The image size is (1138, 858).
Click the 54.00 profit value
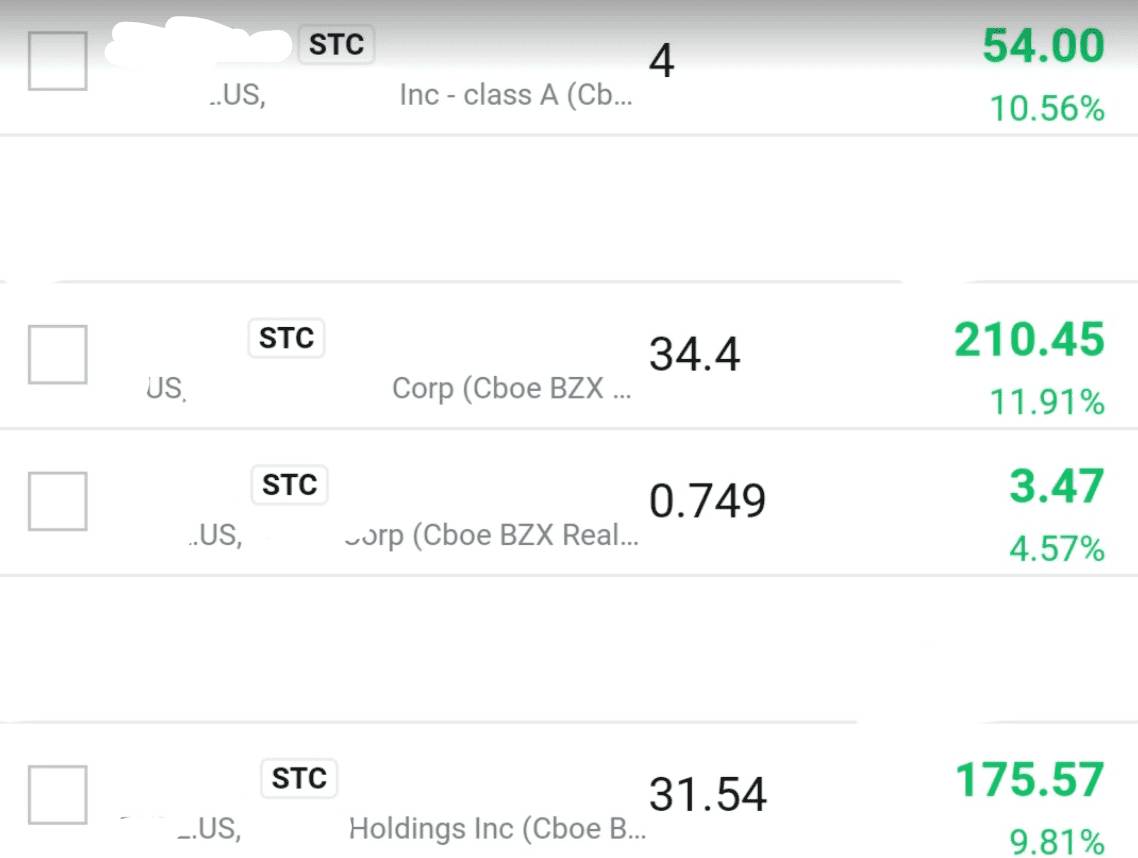[1043, 47]
